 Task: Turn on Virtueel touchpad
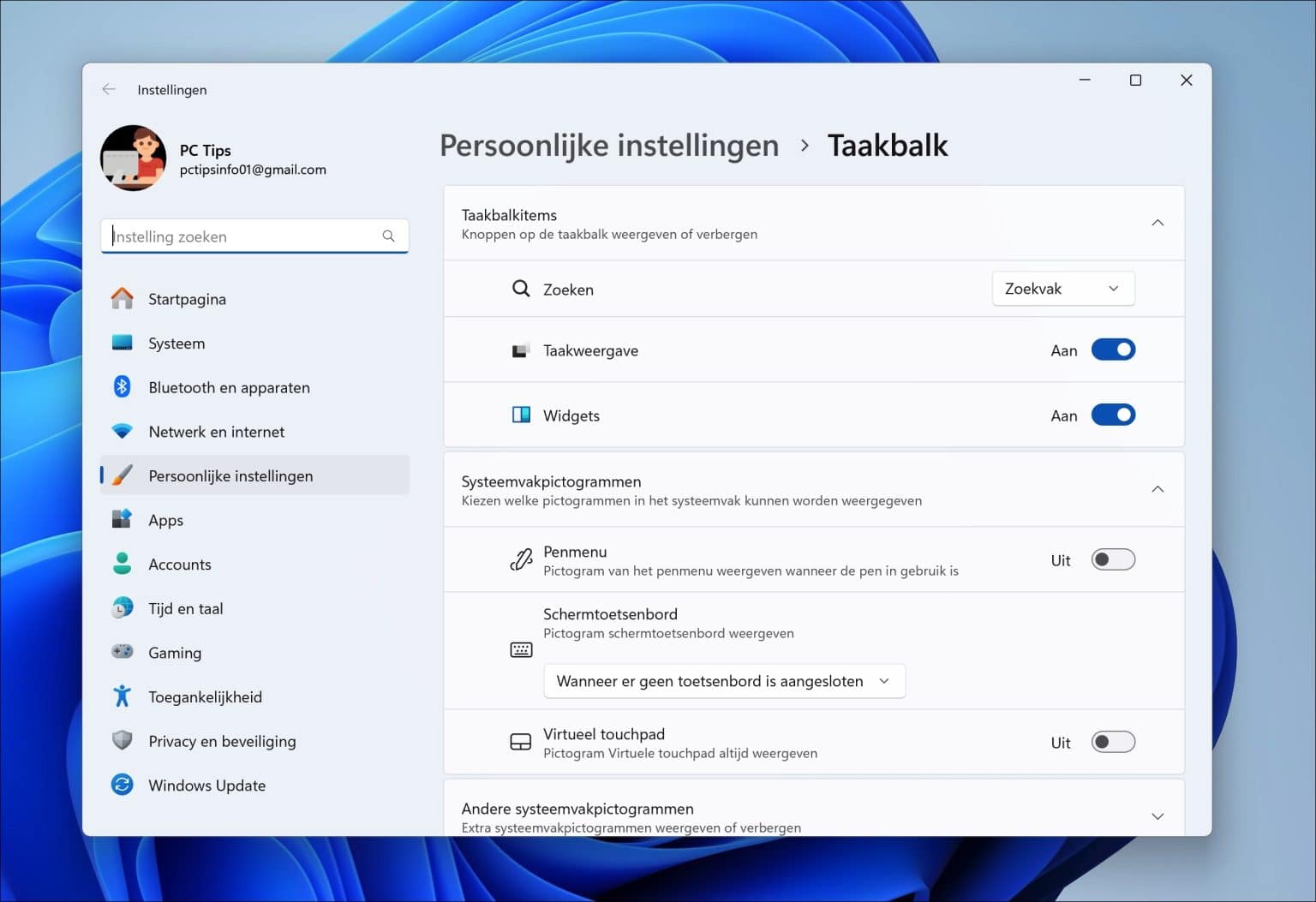[1113, 742]
